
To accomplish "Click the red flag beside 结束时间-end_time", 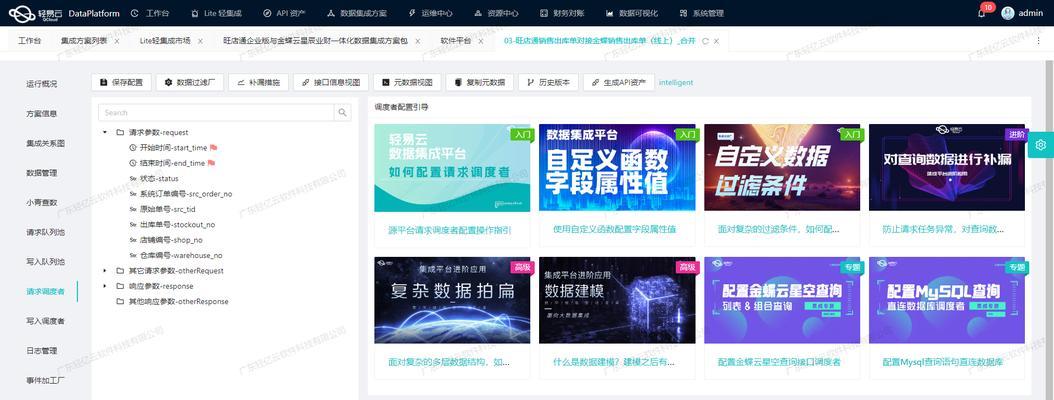I will [x=211, y=163].
